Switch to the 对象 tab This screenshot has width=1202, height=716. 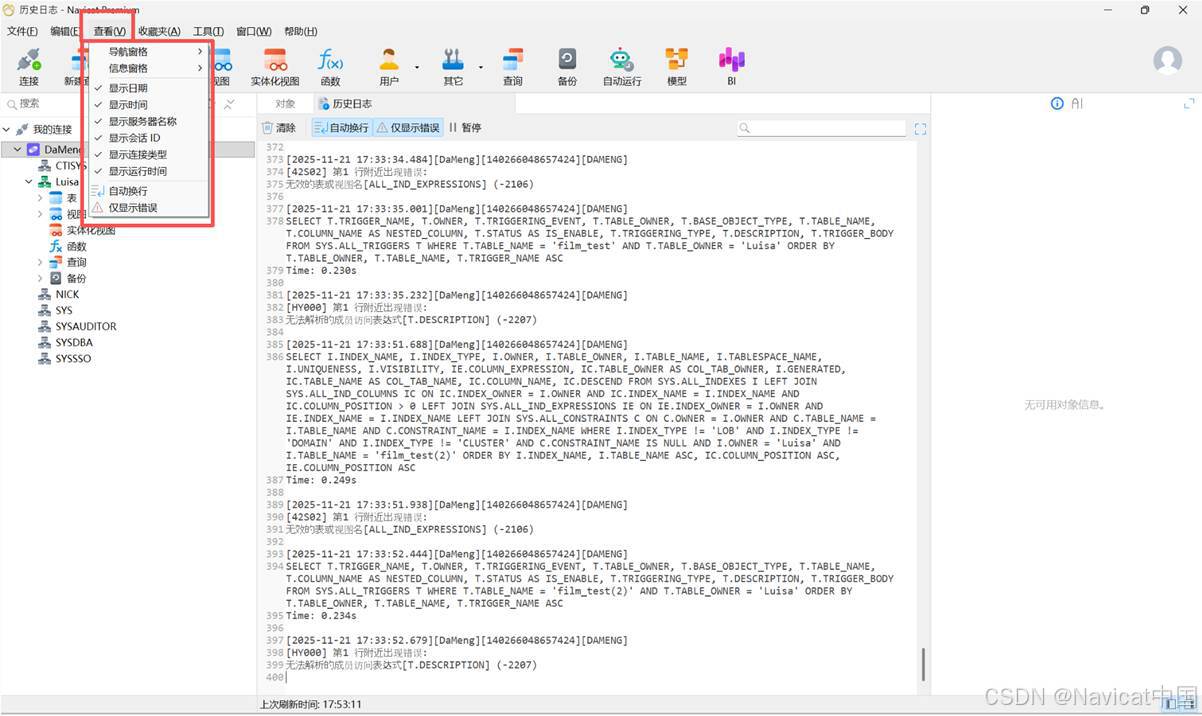(x=285, y=104)
